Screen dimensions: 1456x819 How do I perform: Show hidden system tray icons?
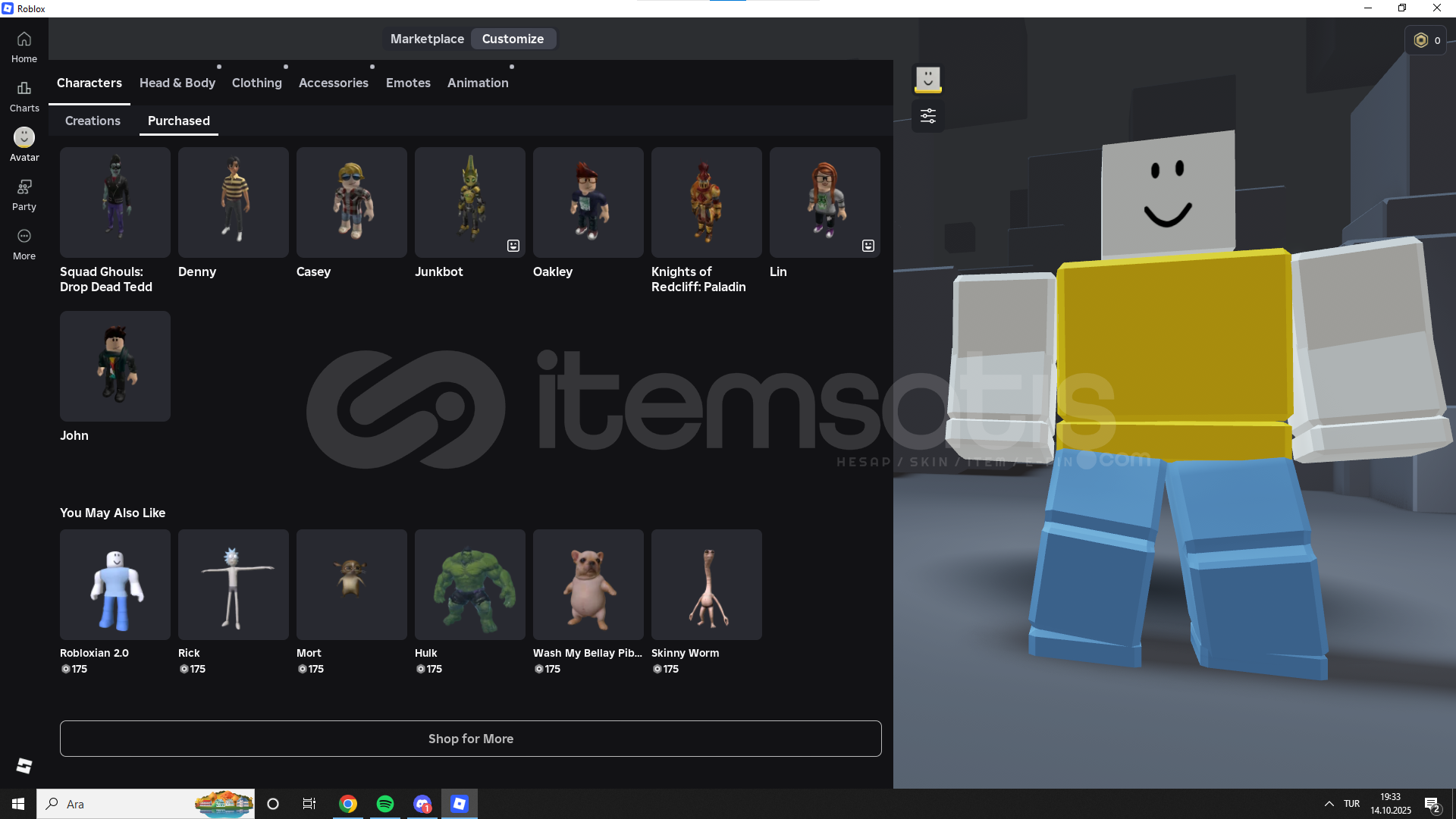pyautogui.click(x=1329, y=804)
